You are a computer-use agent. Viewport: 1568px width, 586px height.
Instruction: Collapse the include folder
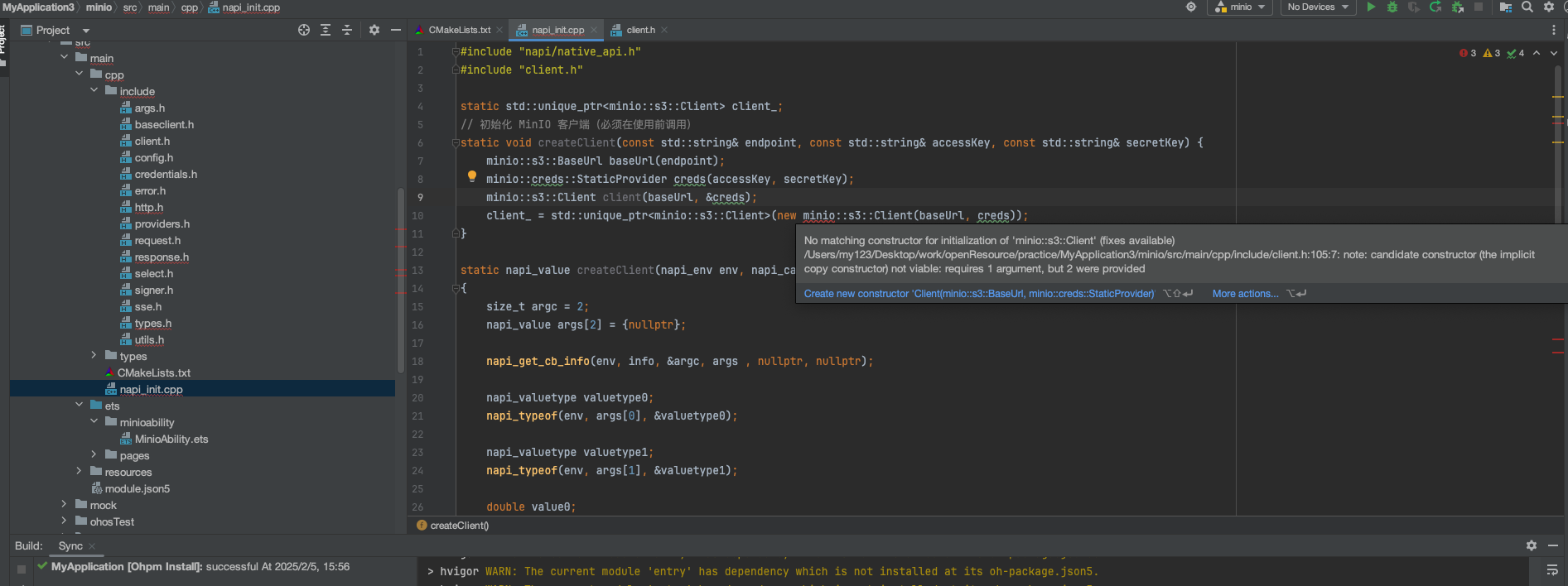(x=94, y=90)
